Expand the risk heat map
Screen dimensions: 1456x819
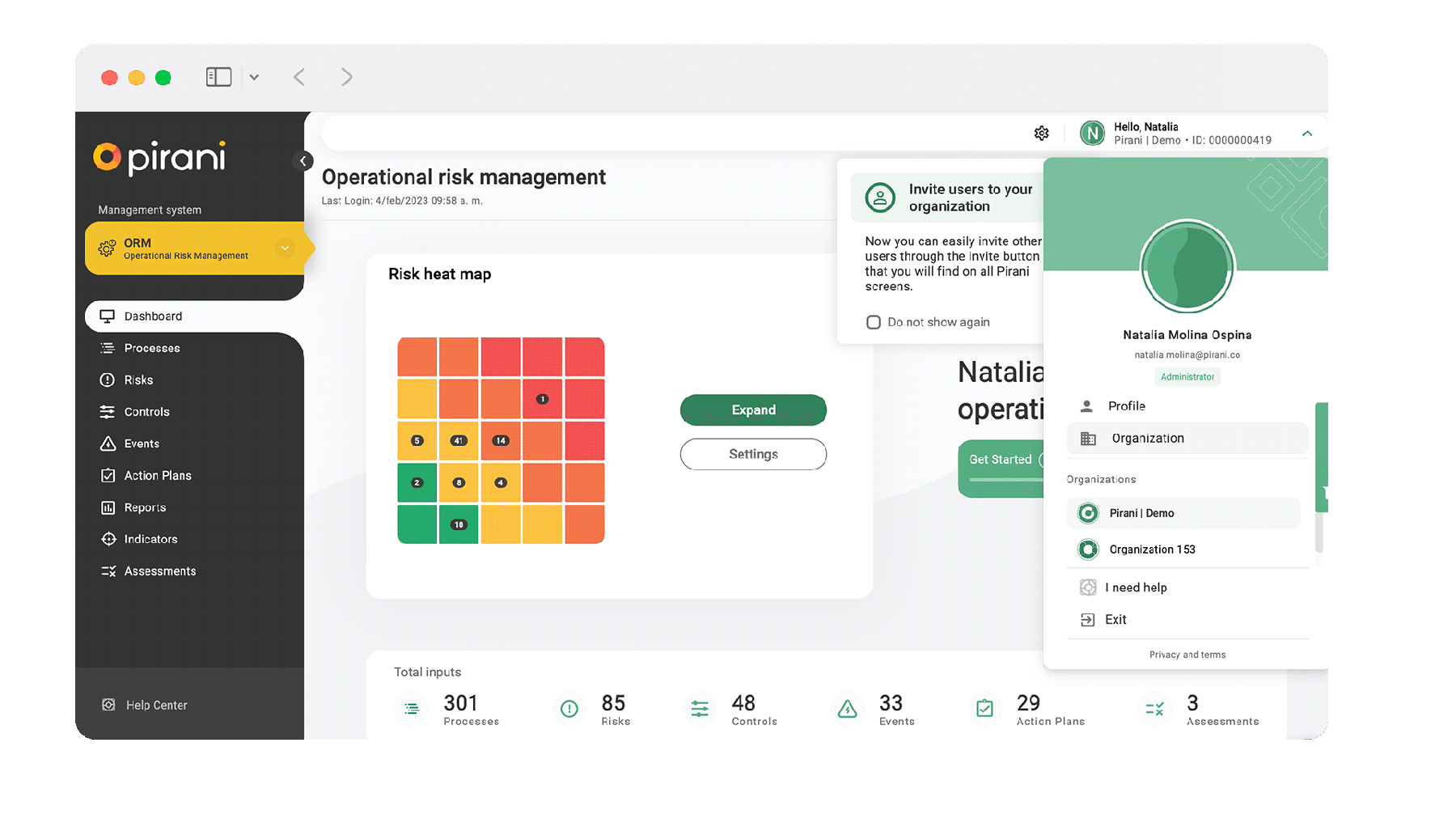click(x=752, y=409)
